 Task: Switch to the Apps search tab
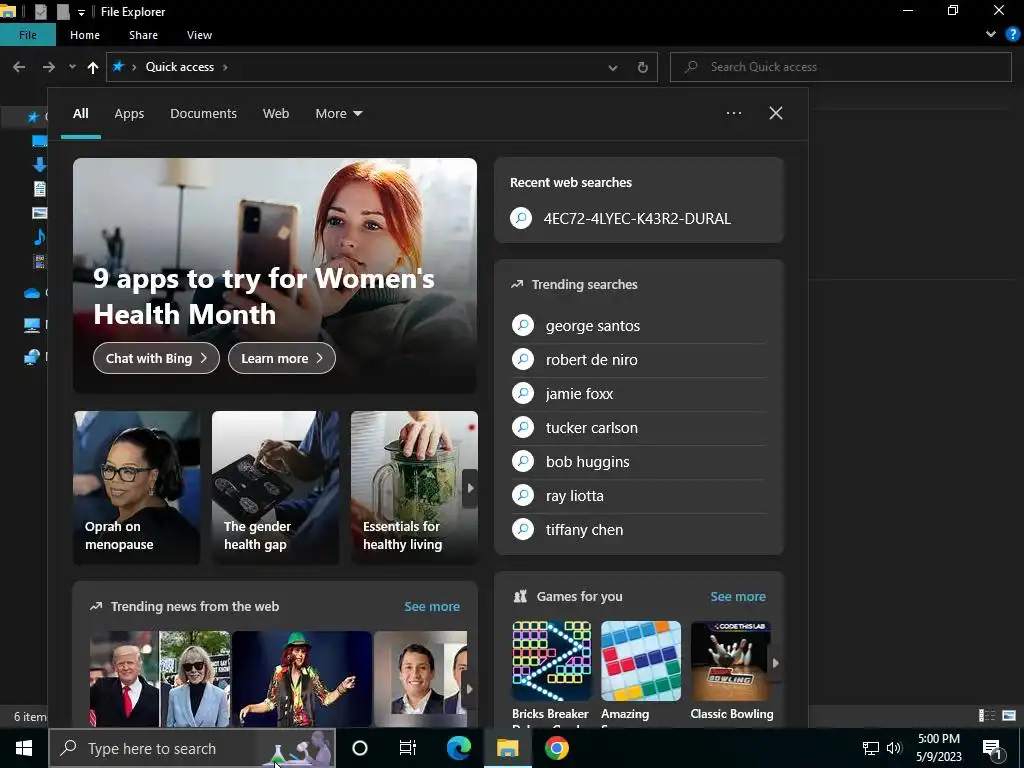pyautogui.click(x=129, y=114)
